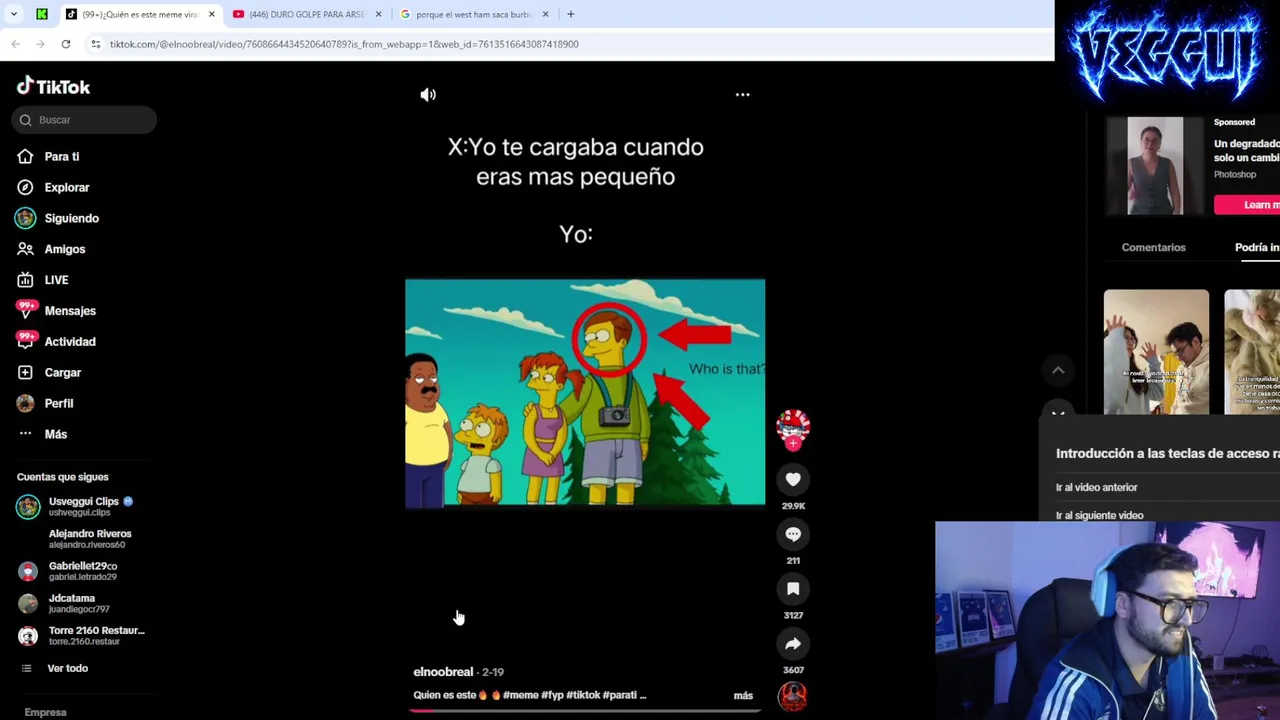Click the Cargar plus square icon
Viewport: 1280px width, 720px height.
(x=25, y=372)
